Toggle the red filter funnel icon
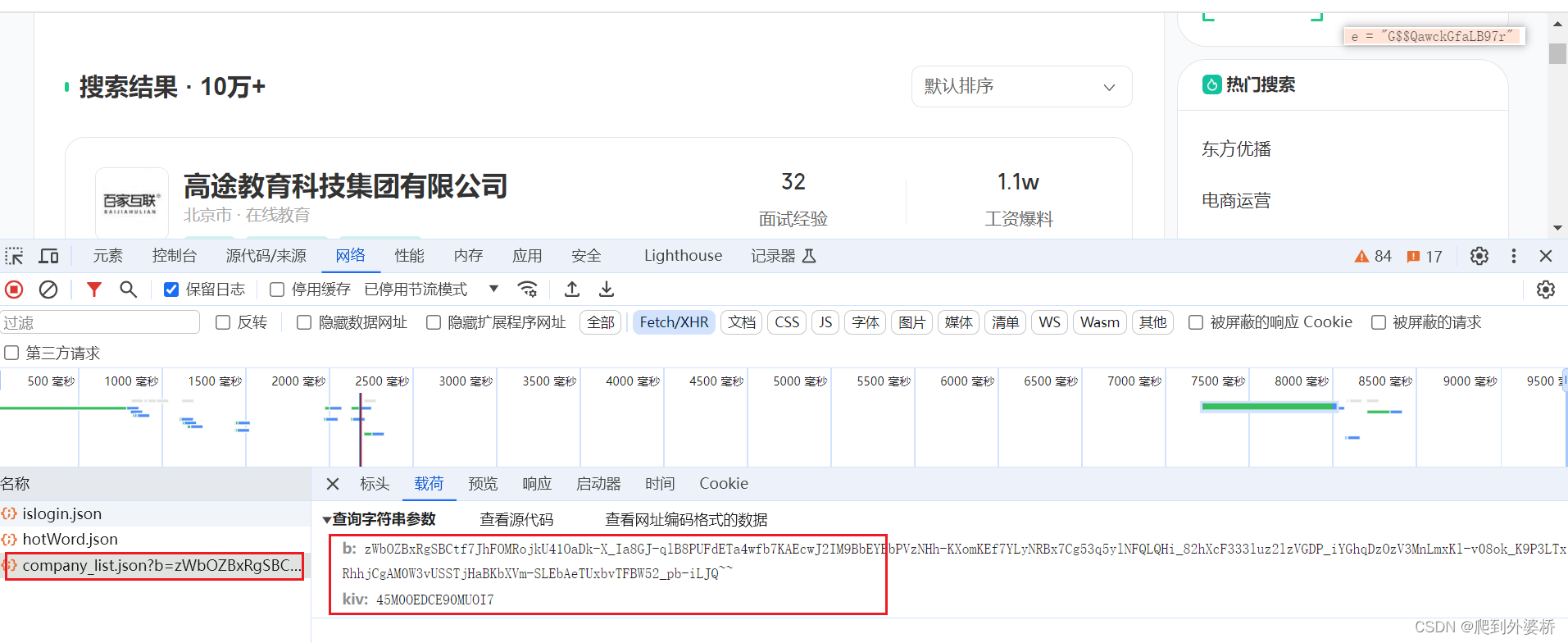The width and height of the screenshot is (1568, 643). 94,290
